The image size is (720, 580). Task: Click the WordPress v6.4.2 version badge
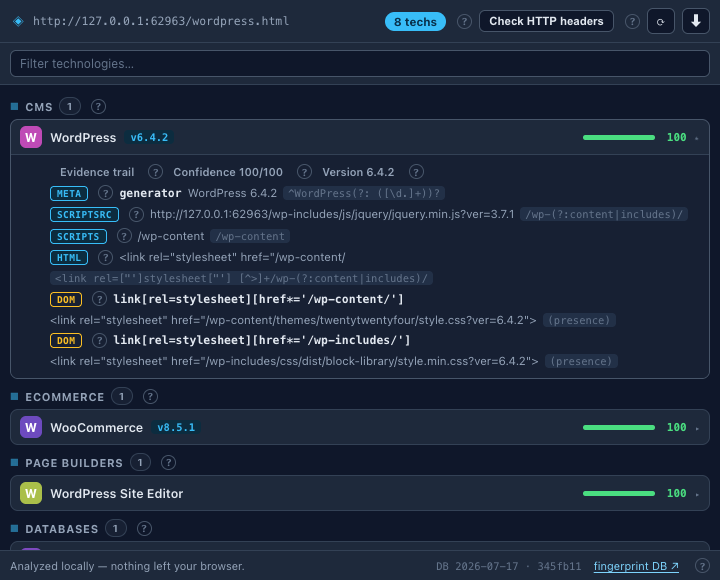pos(149,137)
